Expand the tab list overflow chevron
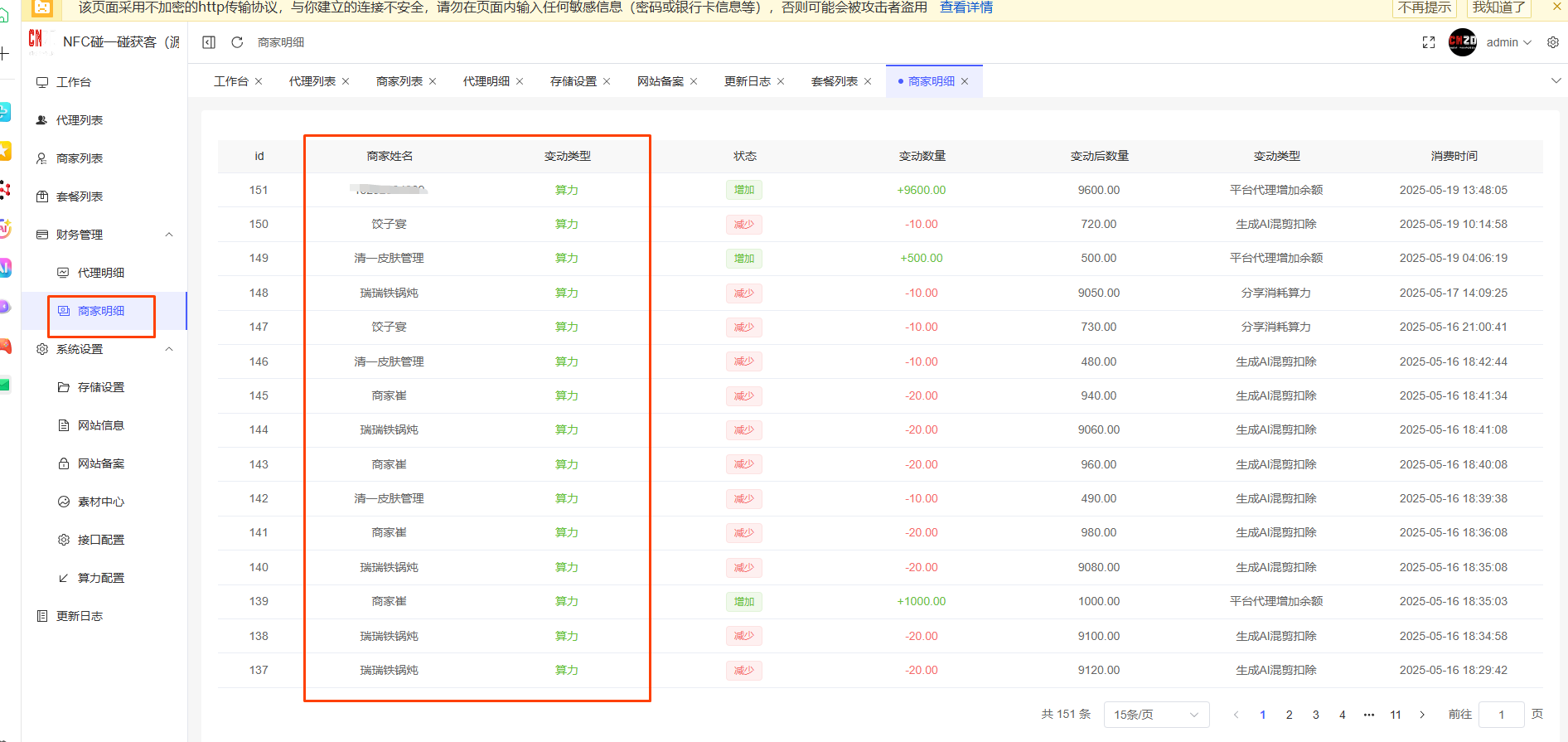 tap(1556, 80)
